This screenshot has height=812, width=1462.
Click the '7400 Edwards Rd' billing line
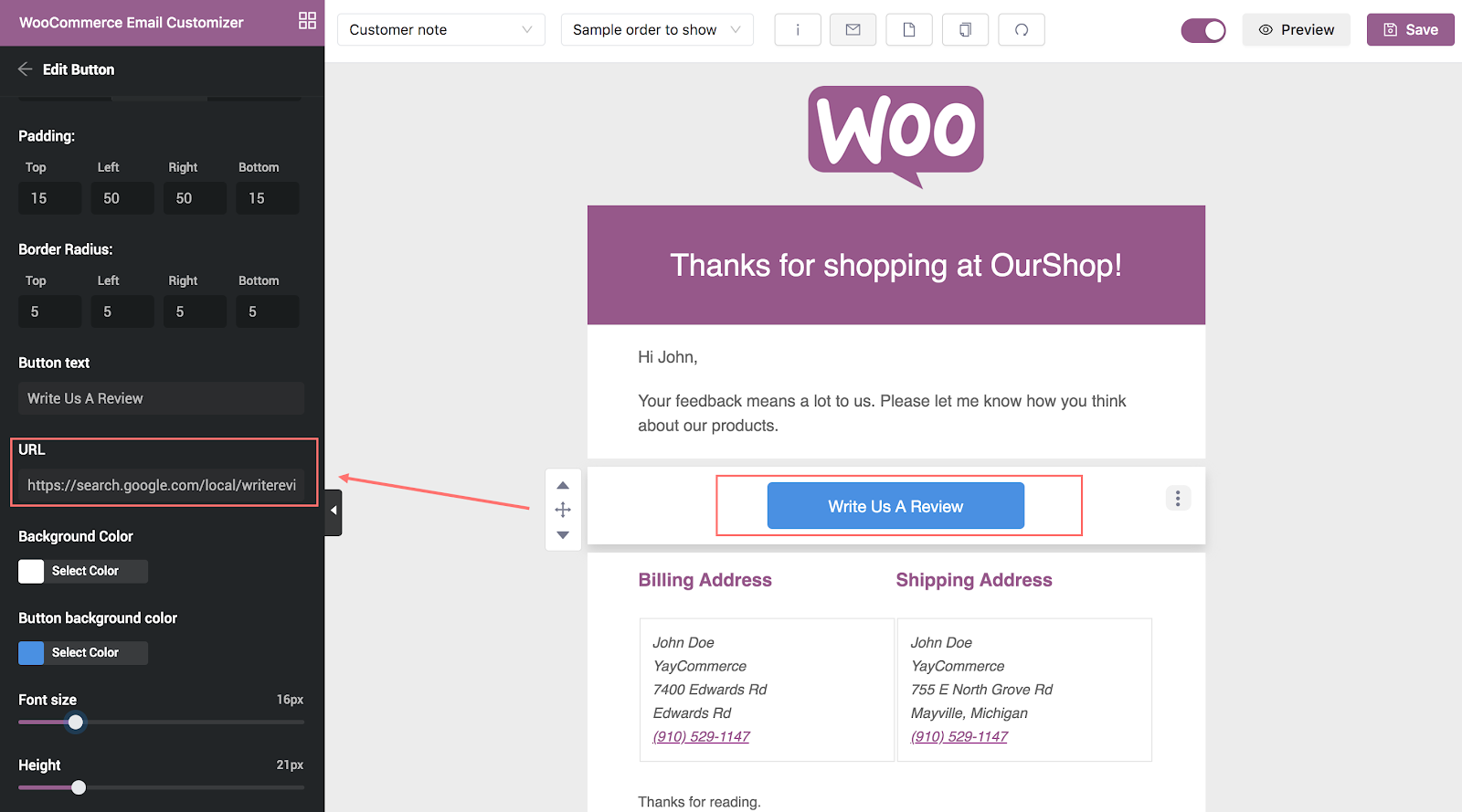(x=710, y=690)
